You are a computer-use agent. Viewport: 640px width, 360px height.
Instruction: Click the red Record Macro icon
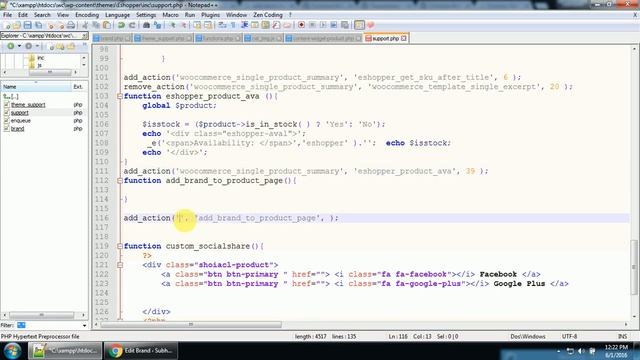301,25
